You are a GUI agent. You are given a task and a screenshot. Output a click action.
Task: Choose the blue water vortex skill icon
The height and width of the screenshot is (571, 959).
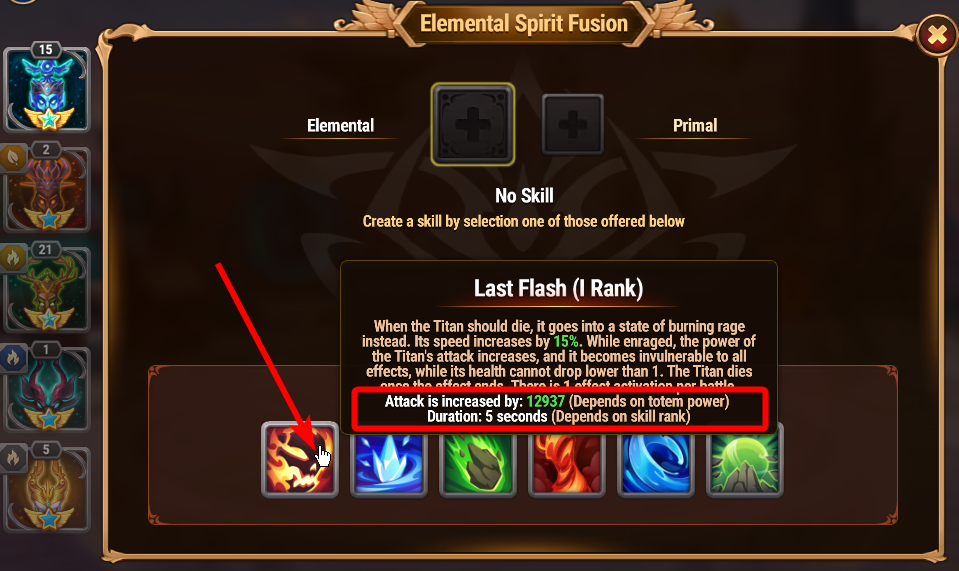(656, 465)
